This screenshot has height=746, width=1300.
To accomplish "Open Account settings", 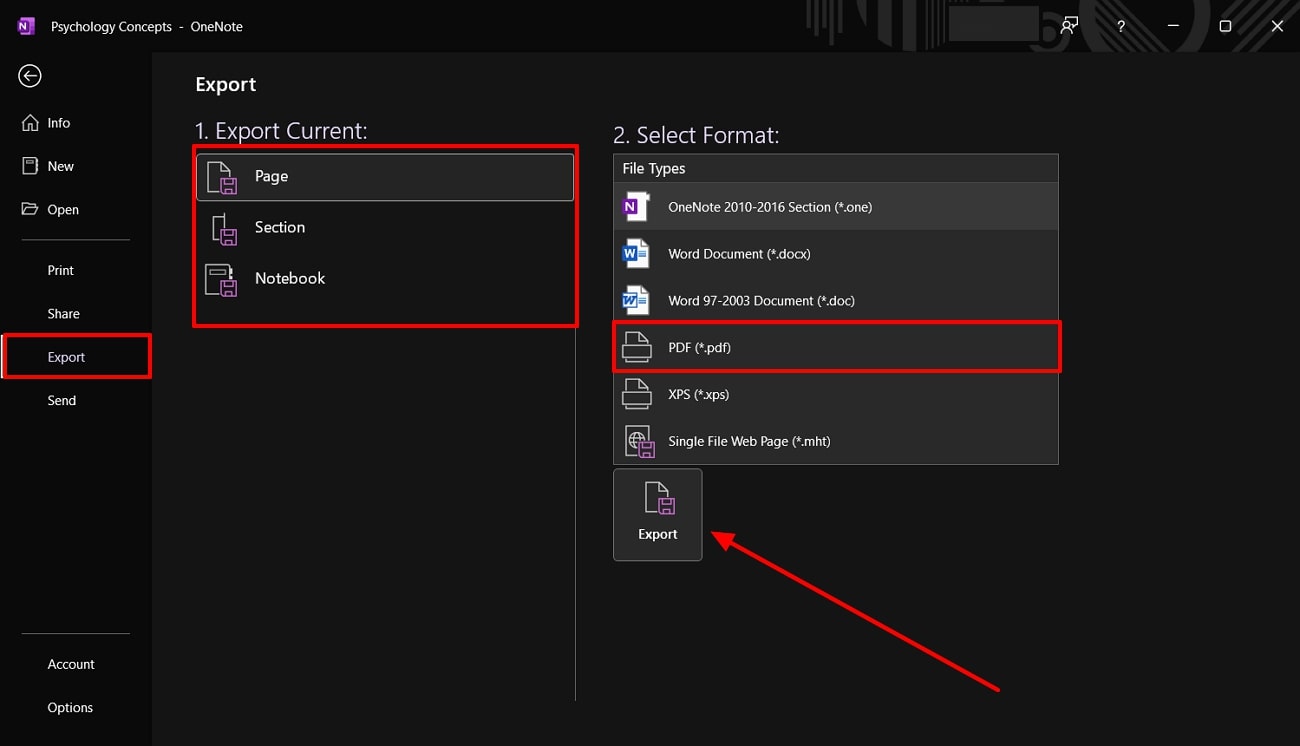I will coord(76,664).
